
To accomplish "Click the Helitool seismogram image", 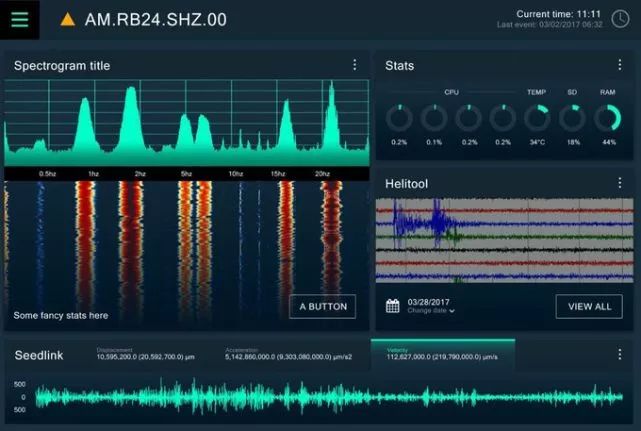I will (504, 240).
